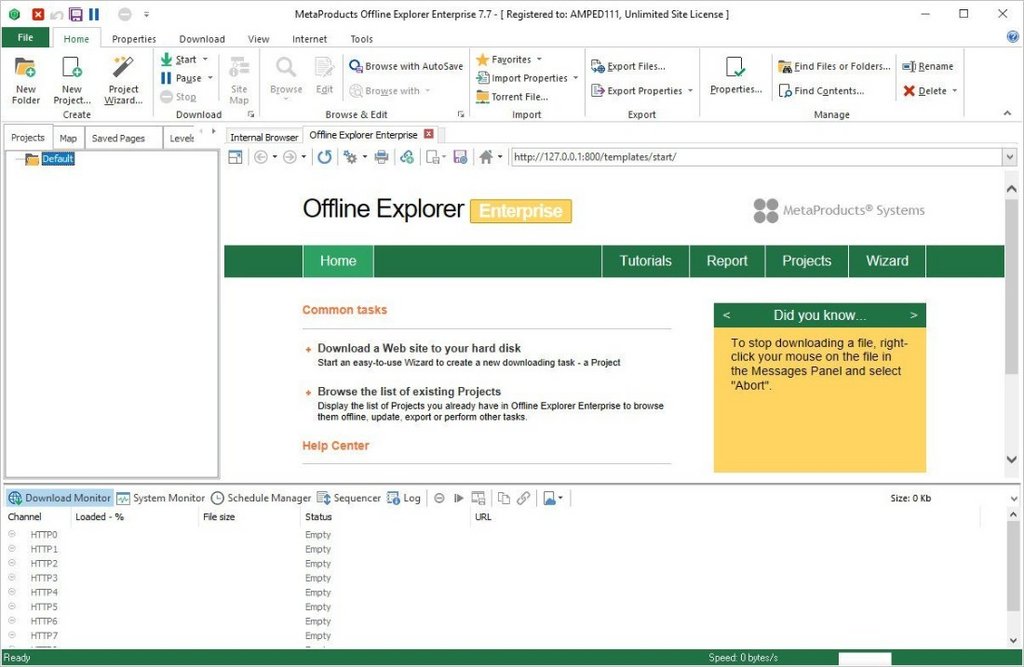Open Report in the page navigation
The width and height of the screenshot is (1024, 667).
coord(727,261)
